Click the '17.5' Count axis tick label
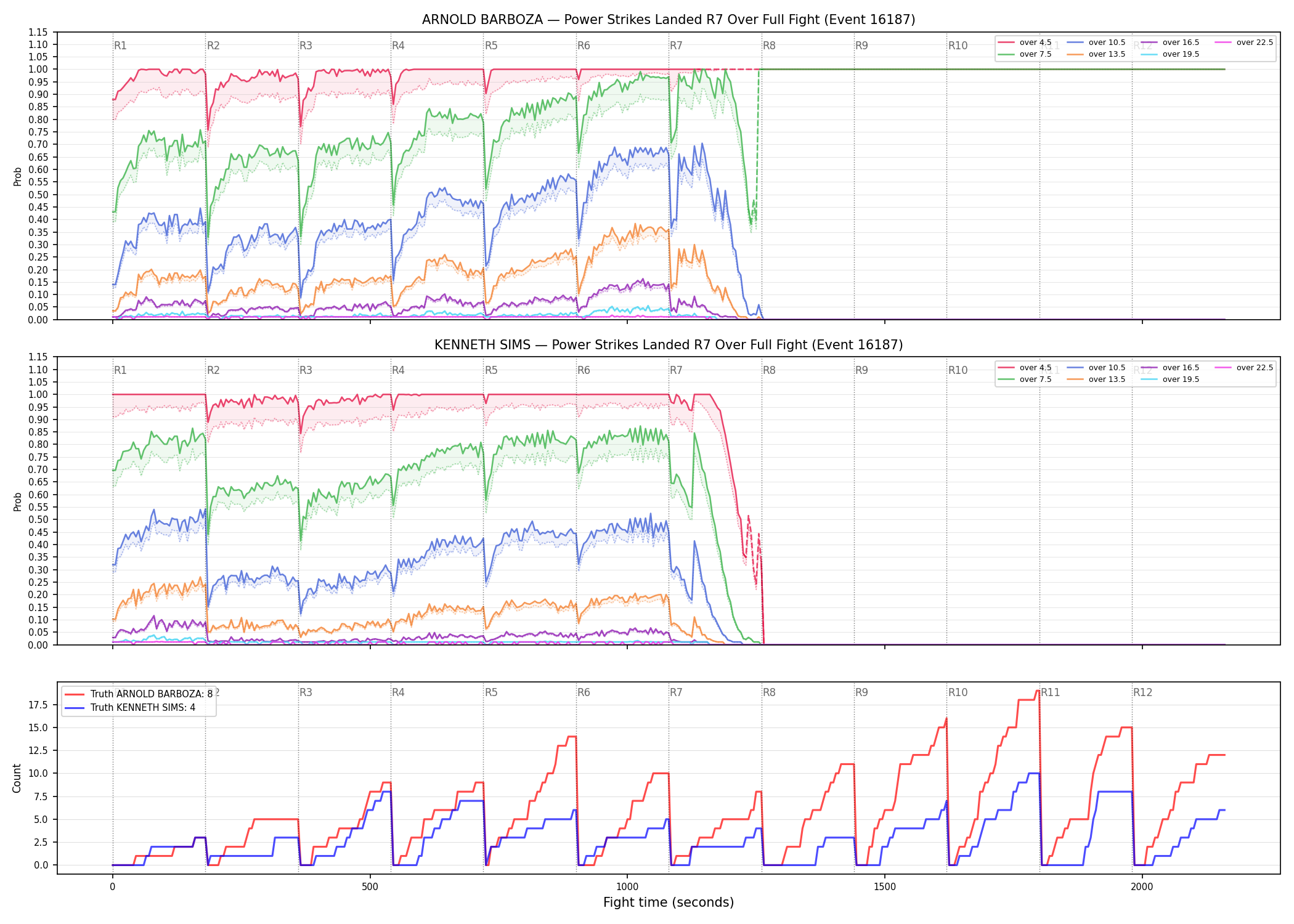 (x=38, y=705)
